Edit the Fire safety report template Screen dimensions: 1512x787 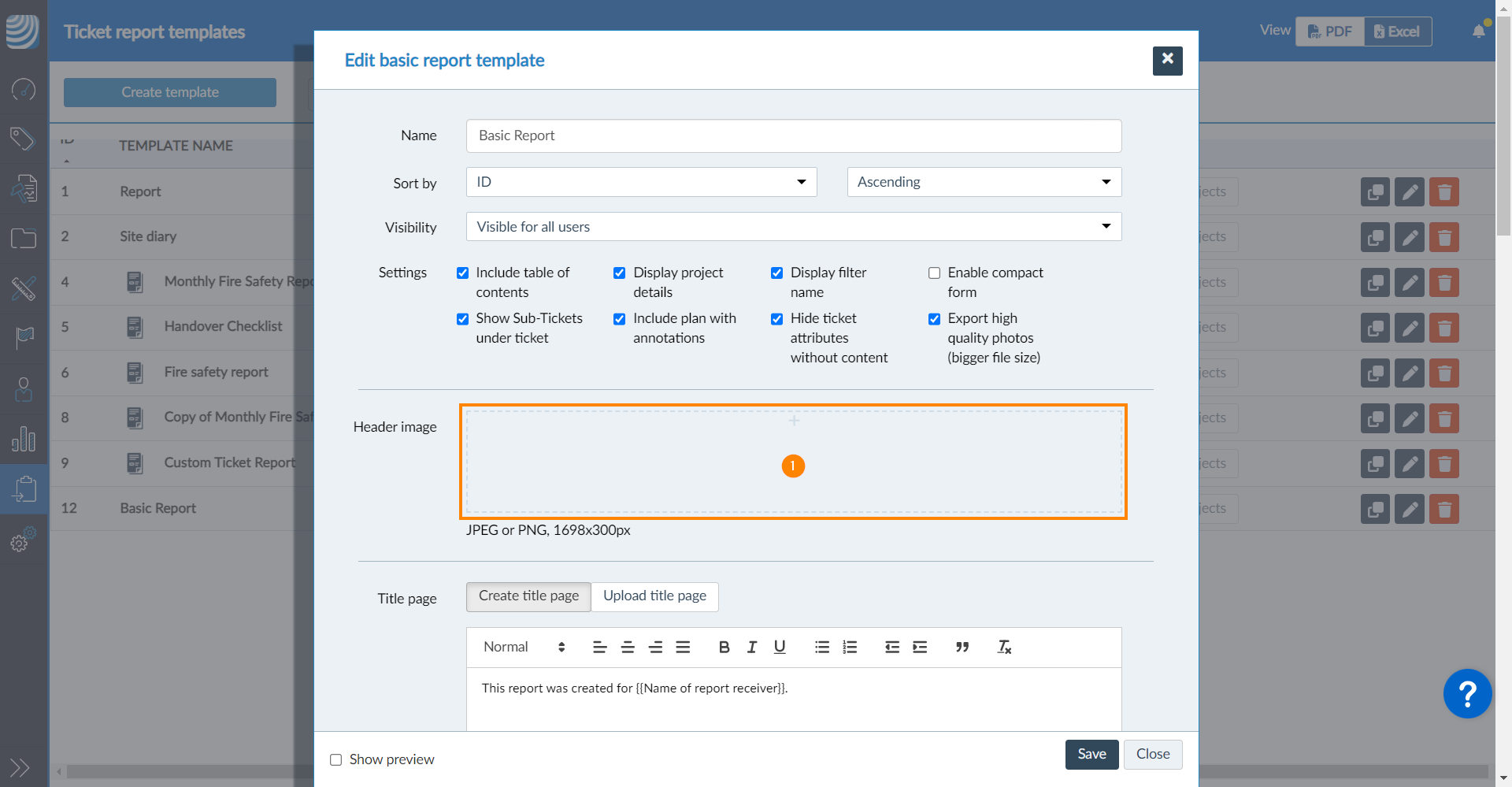1410,373
